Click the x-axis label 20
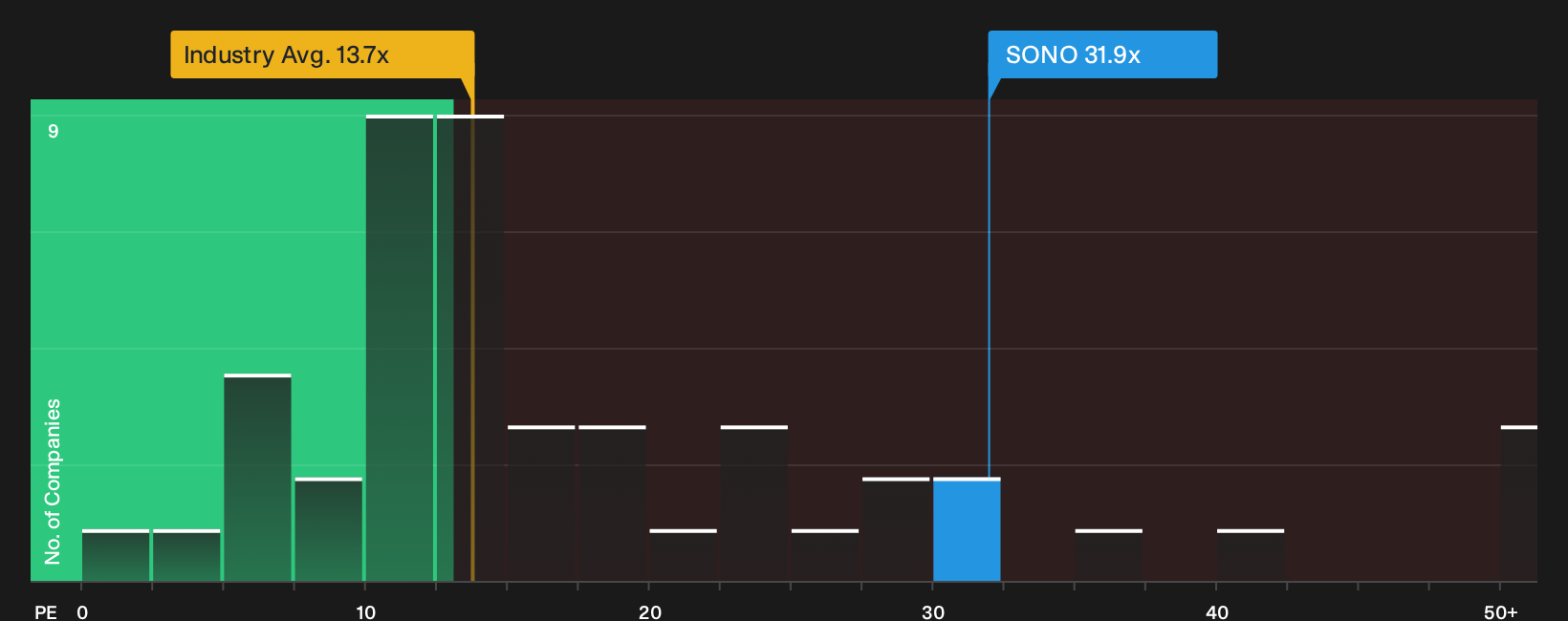This screenshot has width=1568, height=621. pos(650,612)
